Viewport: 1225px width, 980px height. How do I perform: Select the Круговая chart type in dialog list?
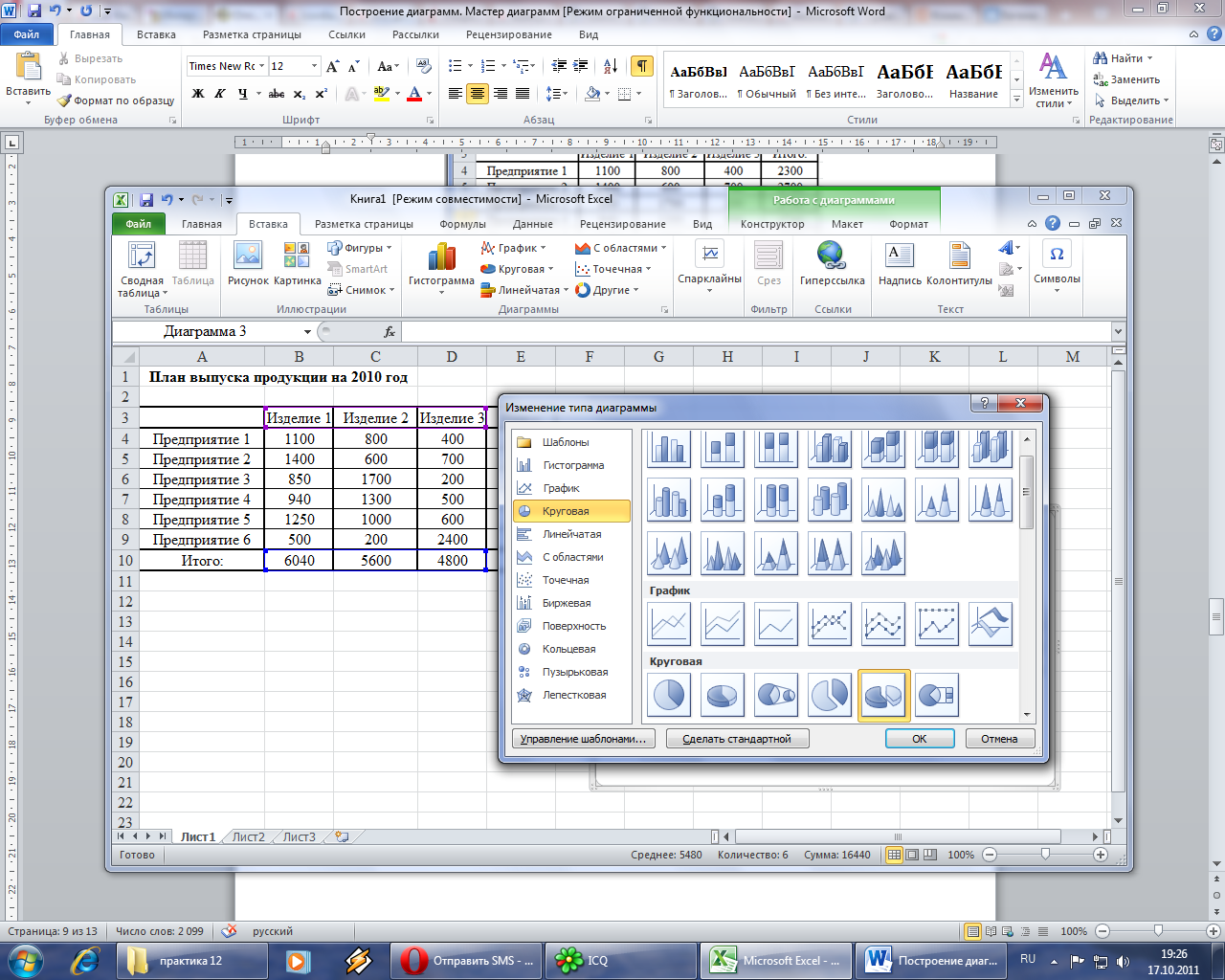571,511
